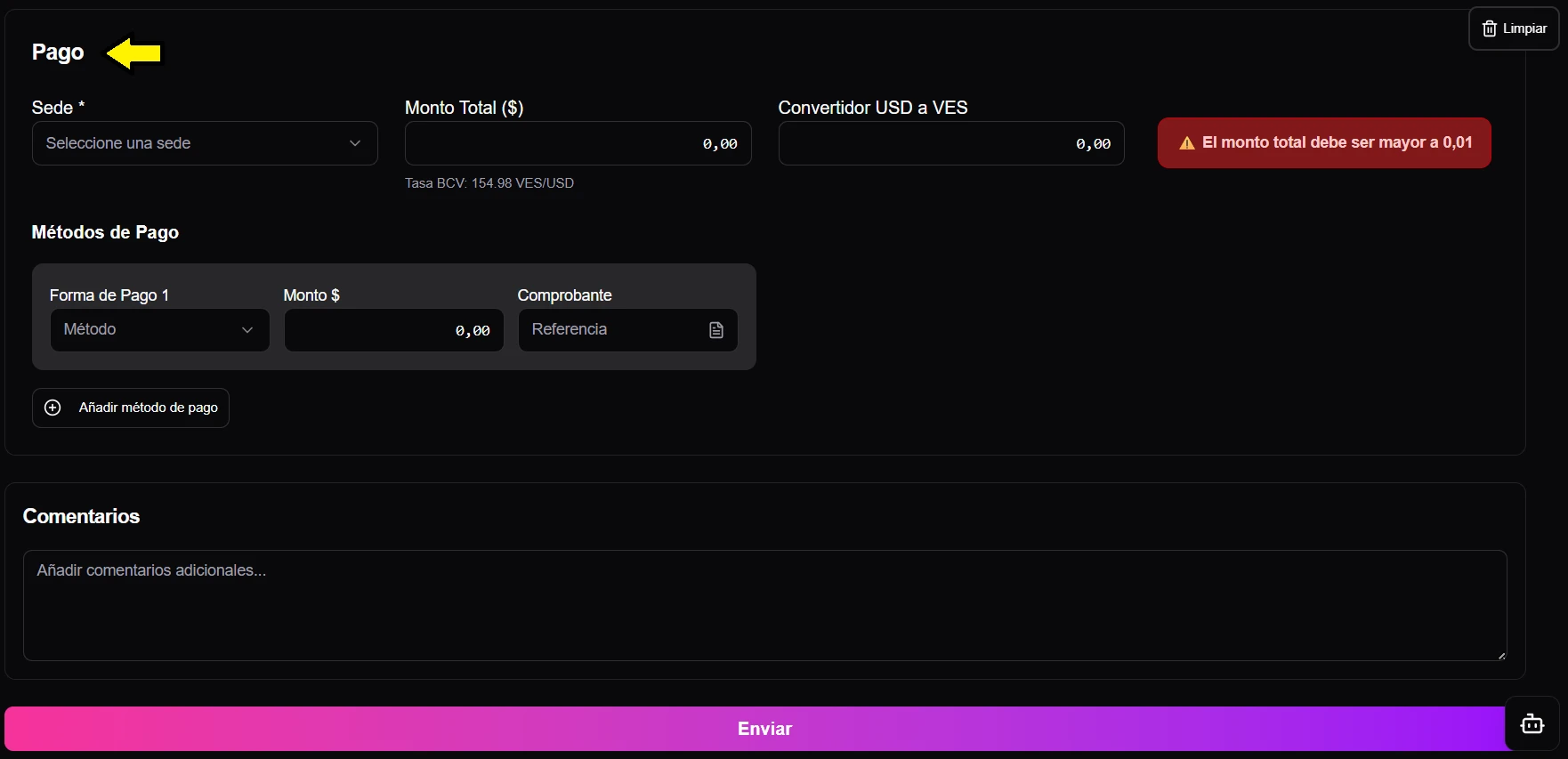Focus the Monto Total ($) input

click(x=578, y=143)
